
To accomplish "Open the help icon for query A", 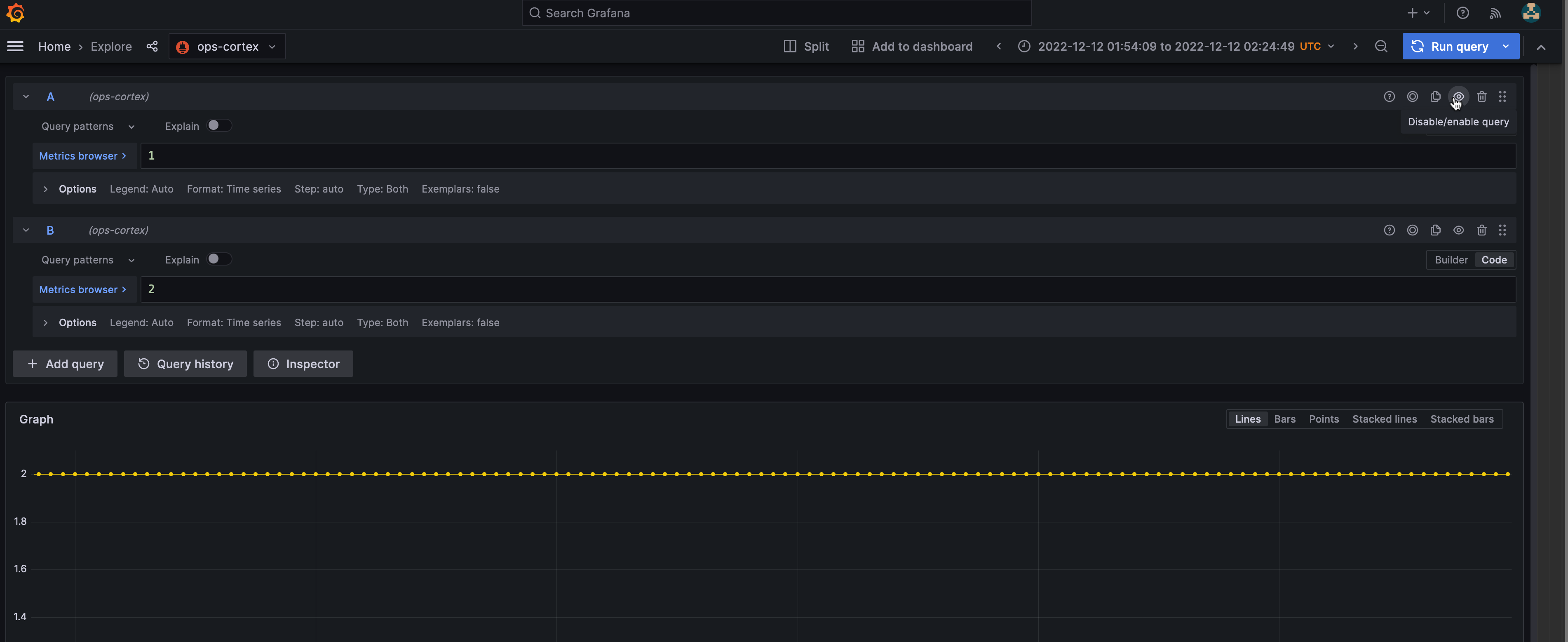I will 1390,96.
